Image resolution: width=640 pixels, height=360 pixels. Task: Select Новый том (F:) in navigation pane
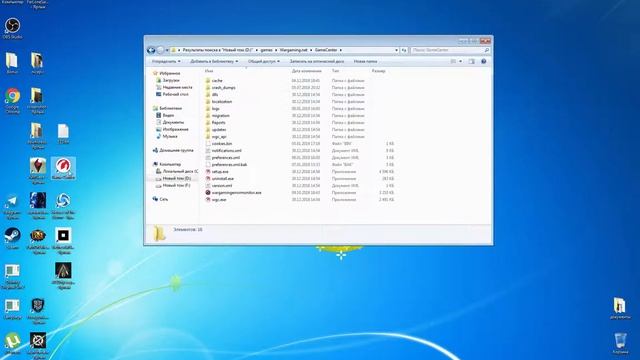[x=176, y=185]
